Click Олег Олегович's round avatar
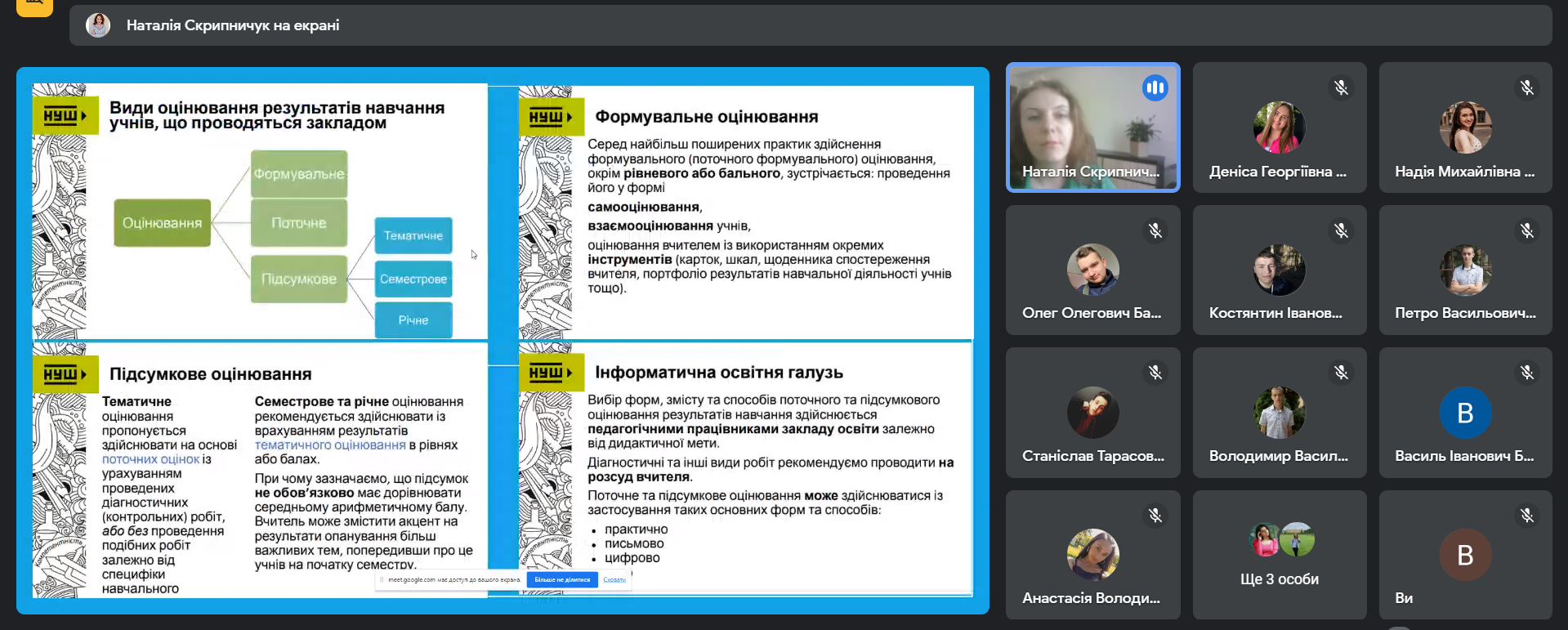 click(1093, 270)
